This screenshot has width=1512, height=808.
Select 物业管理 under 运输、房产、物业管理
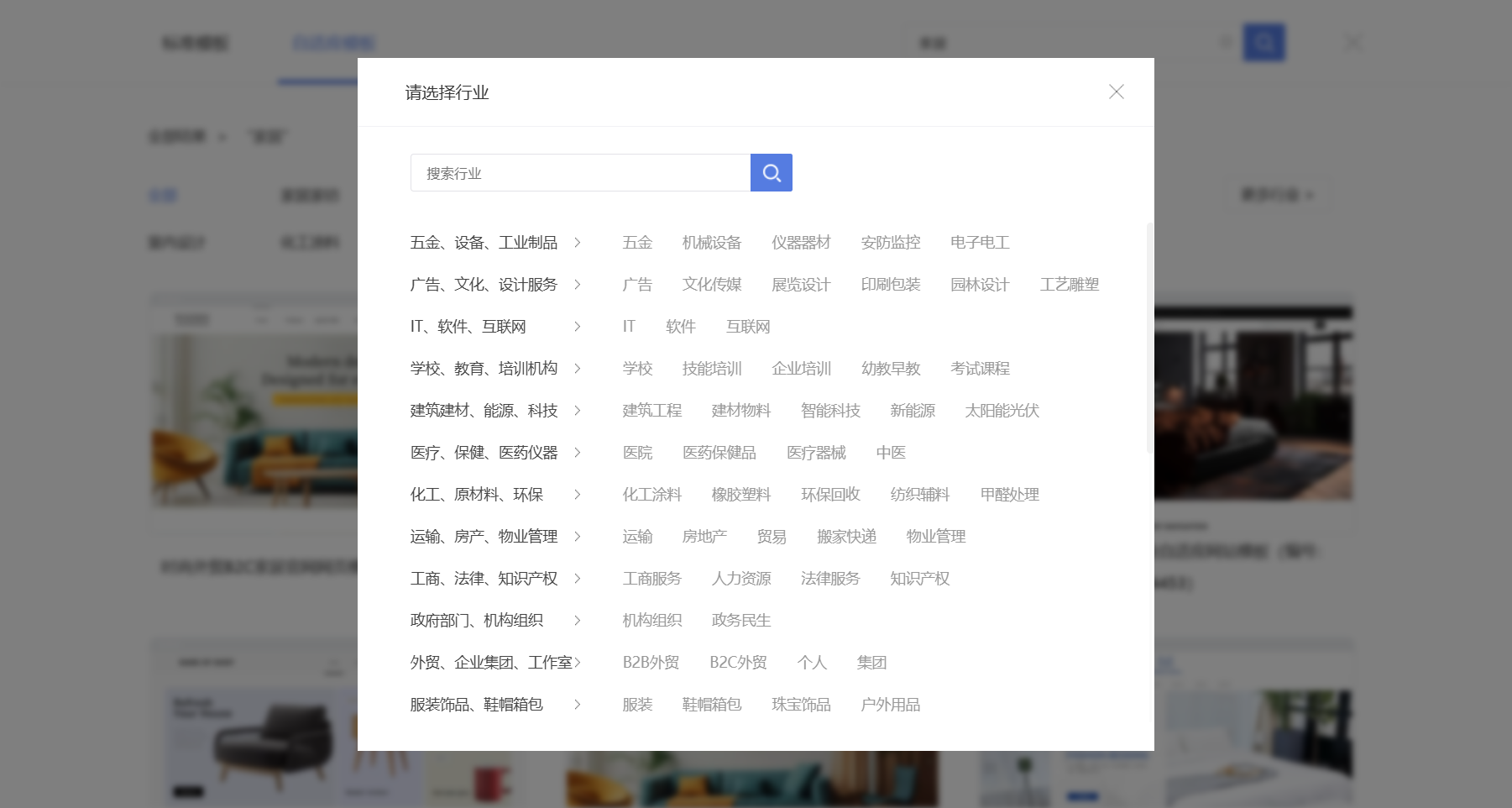(935, 536)
